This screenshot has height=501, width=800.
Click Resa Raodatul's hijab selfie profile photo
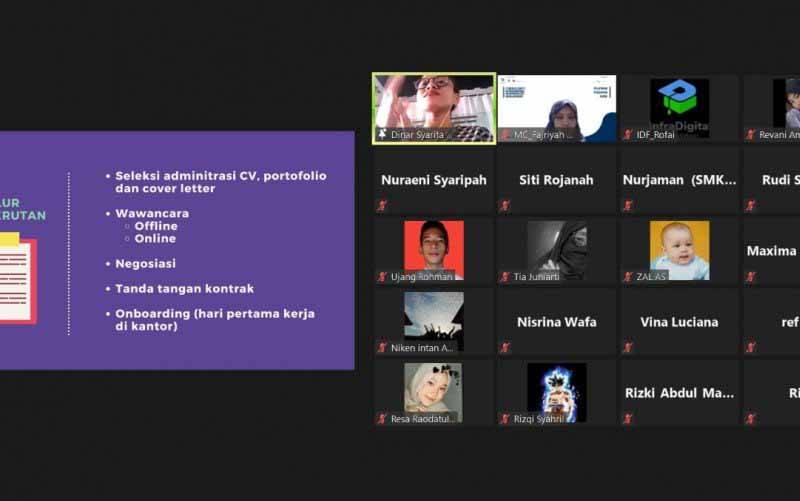click(x=434, y=392)
